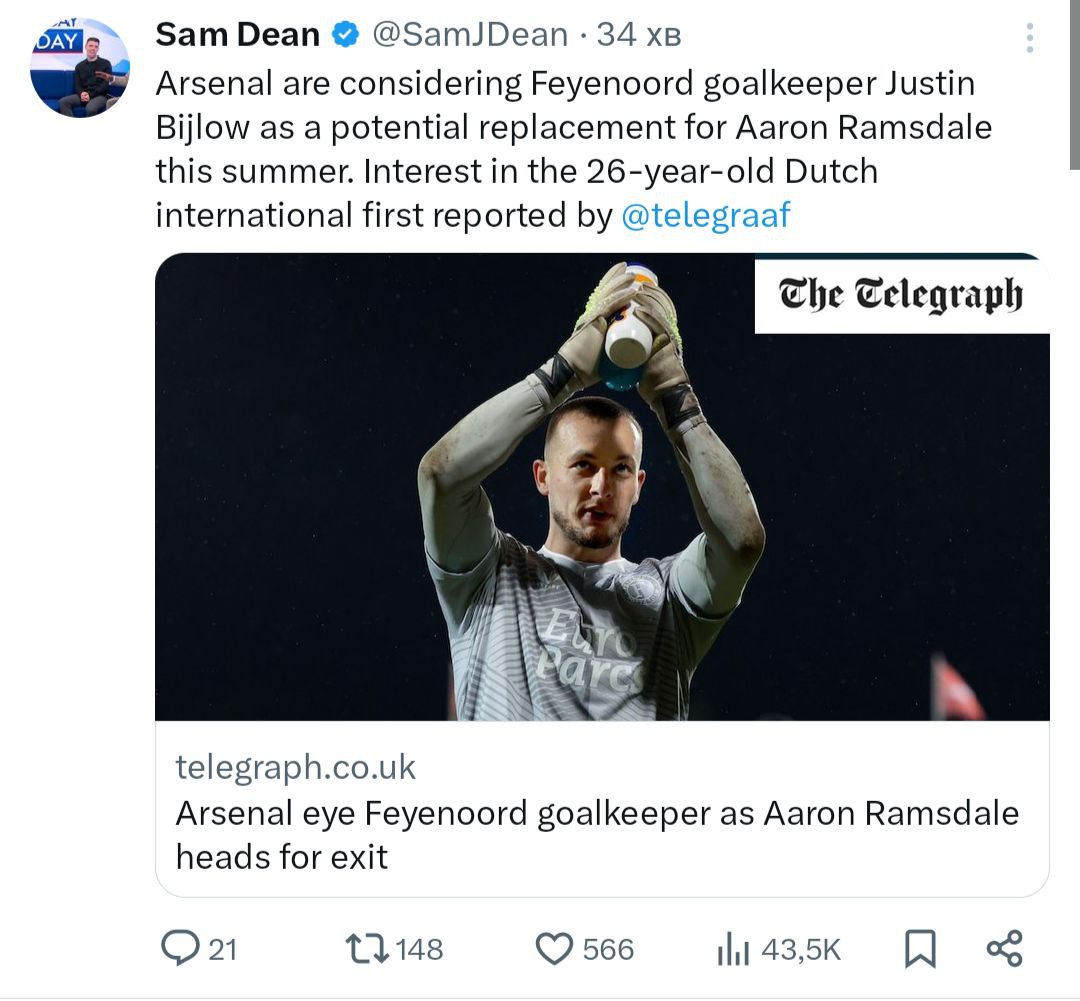Click the Arsenal eye Feyenoord goalkeeper headline
This screenshot has width=1080, height=1001.
click(597, 834)
